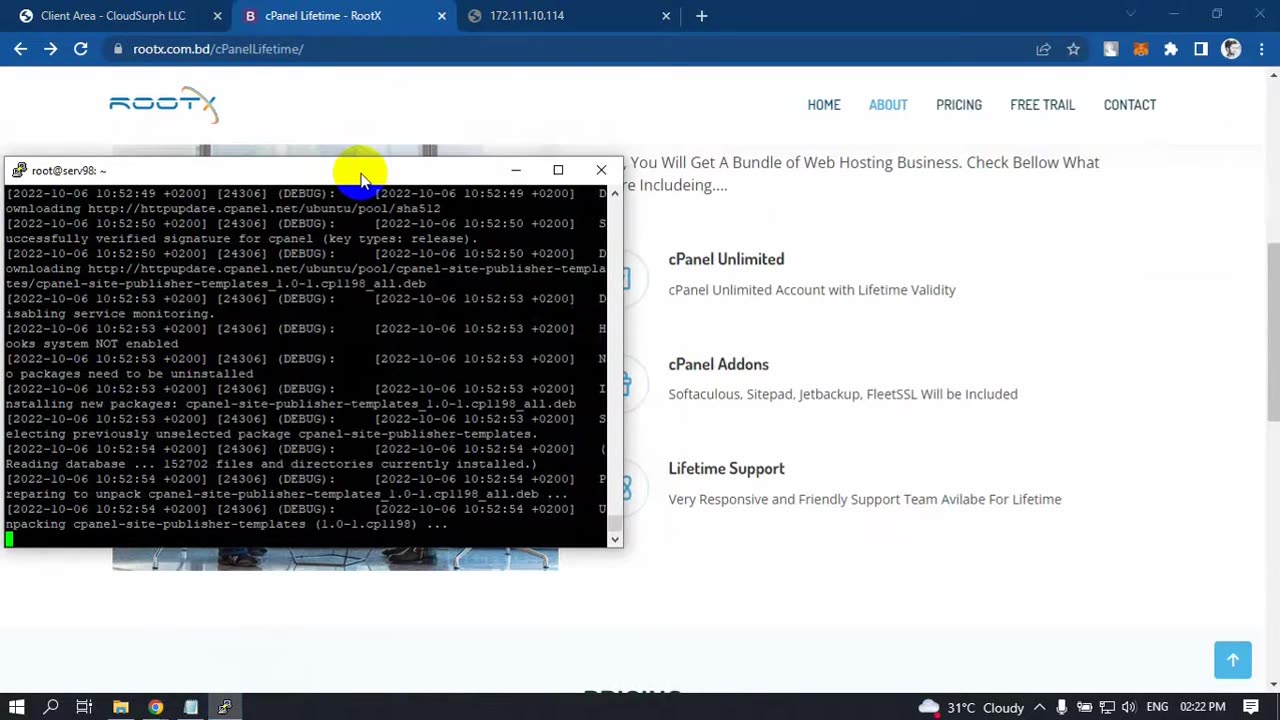
Task: Maximize the PuTTY terminal window
Action: click(558, 170)
